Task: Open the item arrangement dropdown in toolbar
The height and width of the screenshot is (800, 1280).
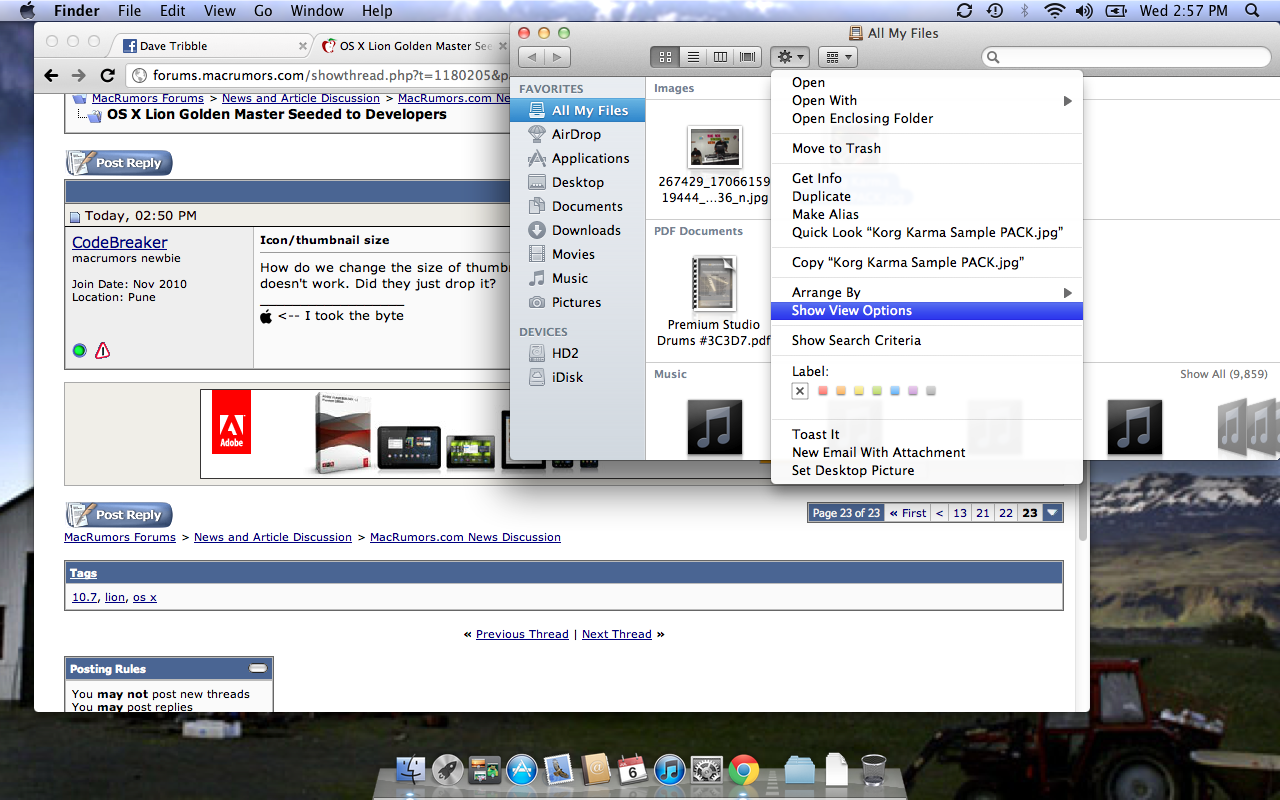Action: click(837, 57)
